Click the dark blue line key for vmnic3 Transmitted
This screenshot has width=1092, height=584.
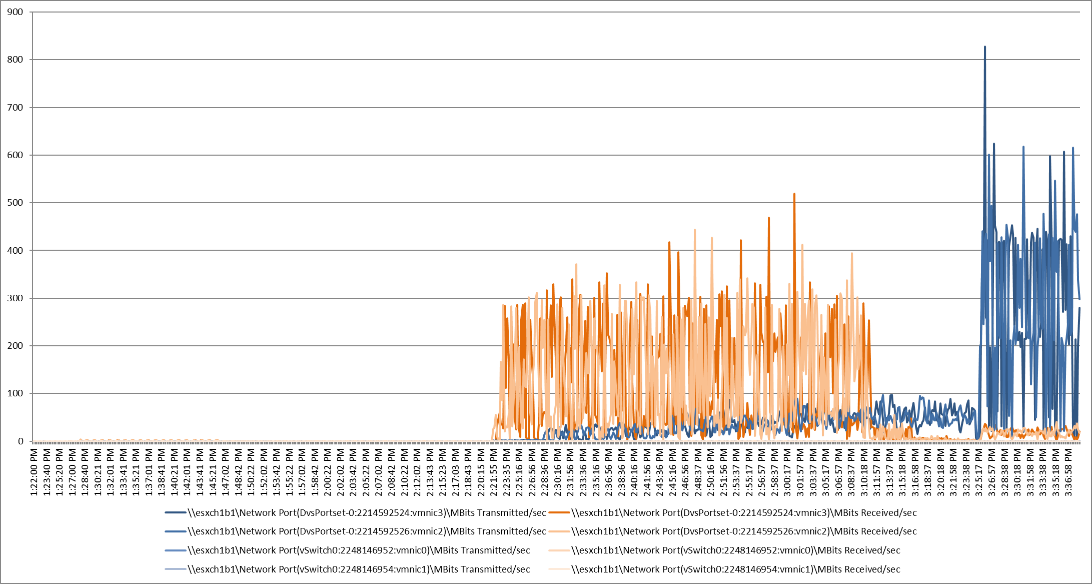176,513
